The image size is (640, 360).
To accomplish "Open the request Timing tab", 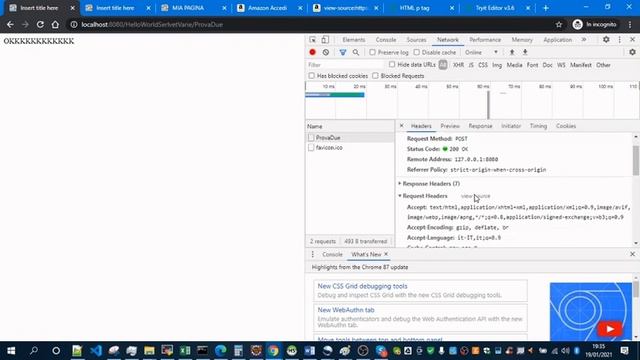I will [x=538, y=126].
